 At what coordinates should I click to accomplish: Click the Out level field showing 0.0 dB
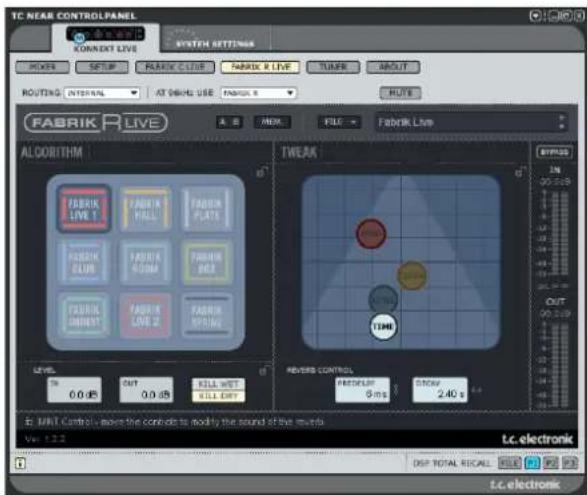146,390
